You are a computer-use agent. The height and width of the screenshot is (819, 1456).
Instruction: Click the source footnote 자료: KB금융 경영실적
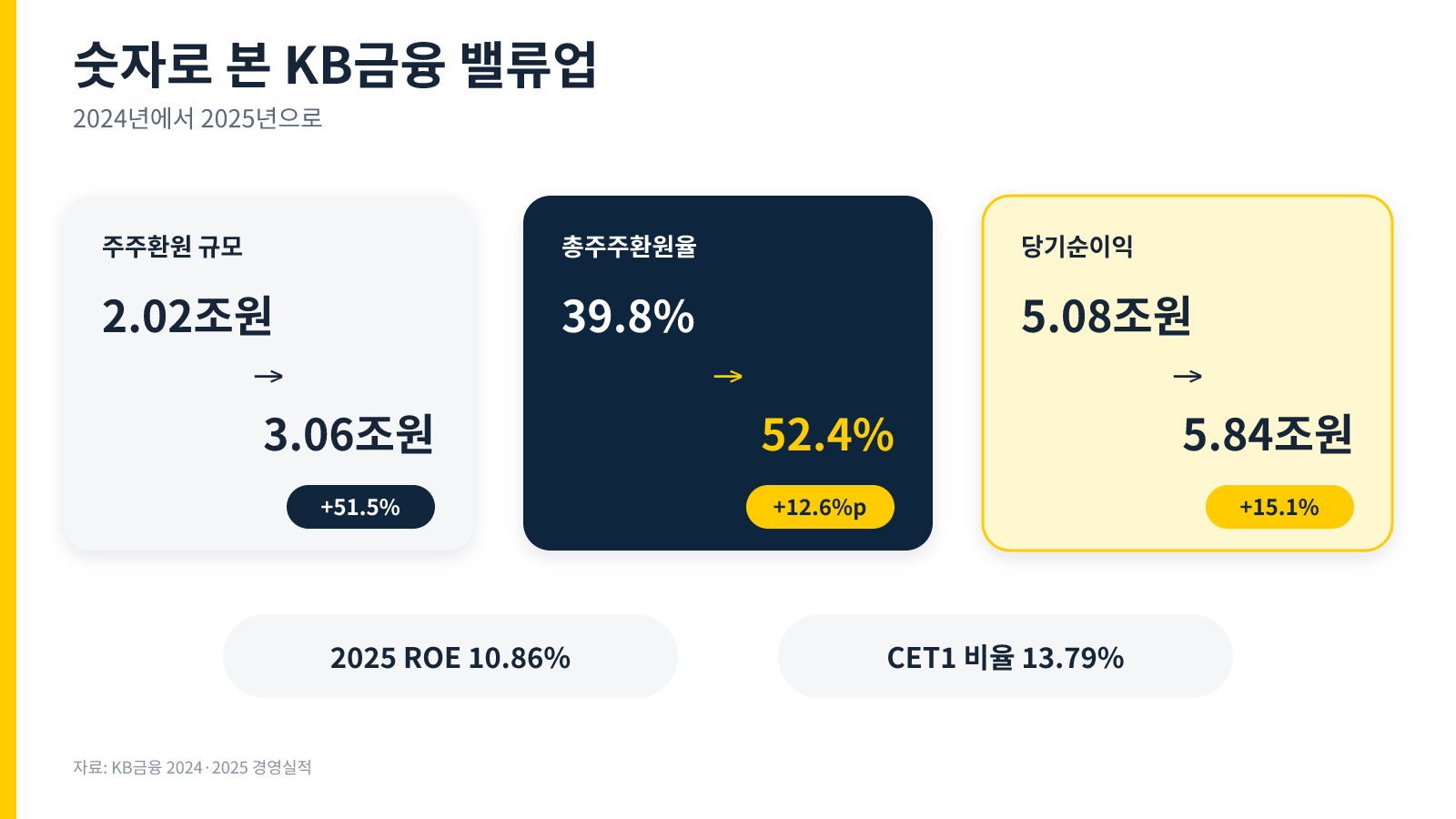[192, 767]
